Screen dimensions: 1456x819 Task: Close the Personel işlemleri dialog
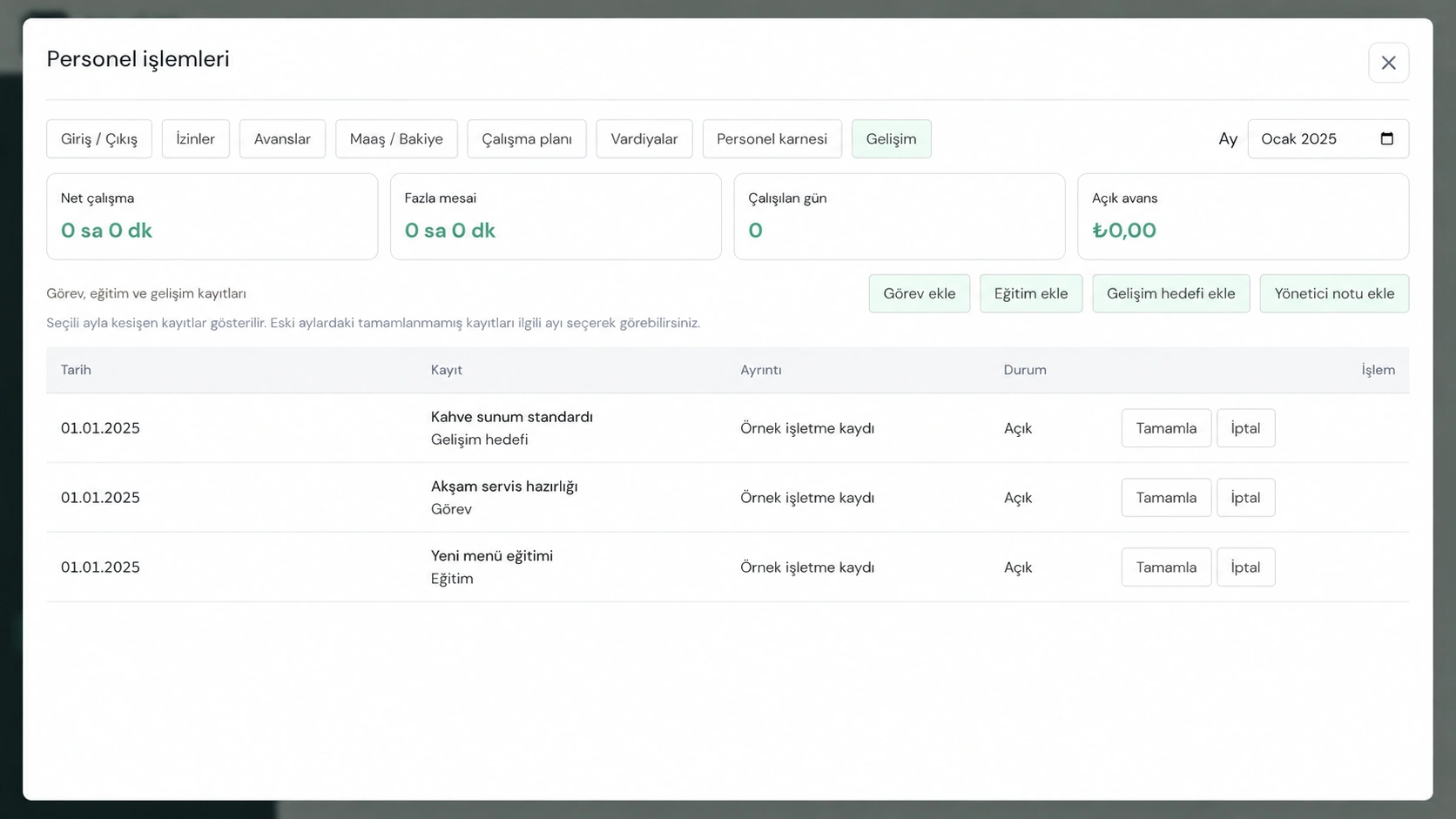[x=1388, y=63]
